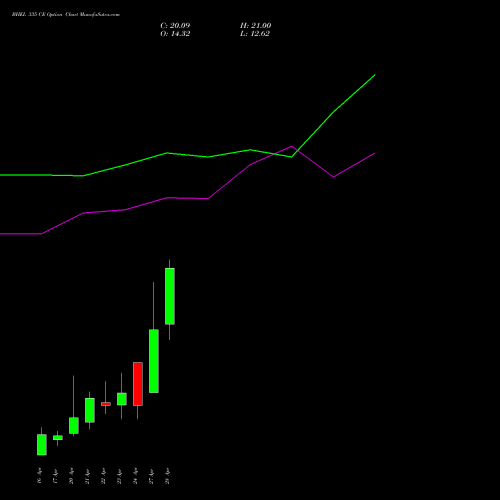Click the 17 Apr date label
The height and width of the screenshot is (500, 500).
pos(55,476)
